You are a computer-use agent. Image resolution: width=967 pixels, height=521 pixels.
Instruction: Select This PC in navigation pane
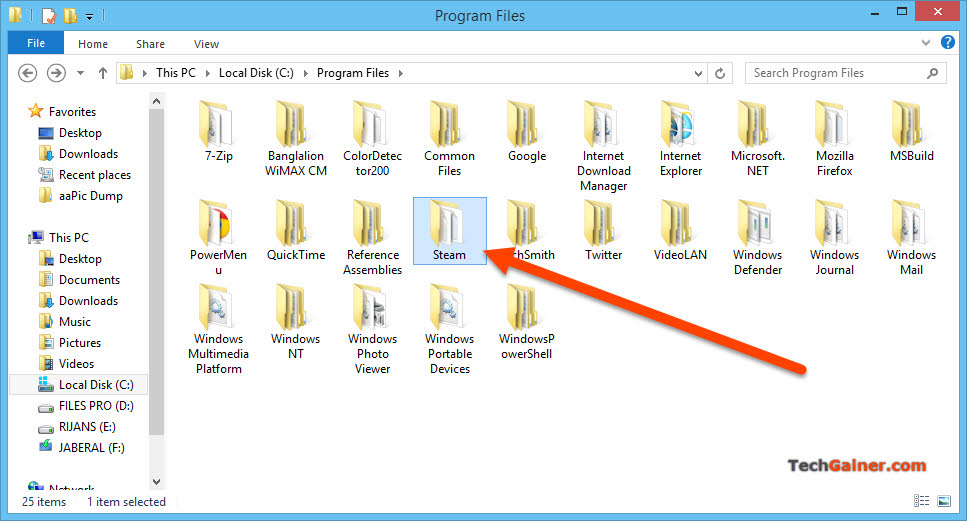click(59, 237)
